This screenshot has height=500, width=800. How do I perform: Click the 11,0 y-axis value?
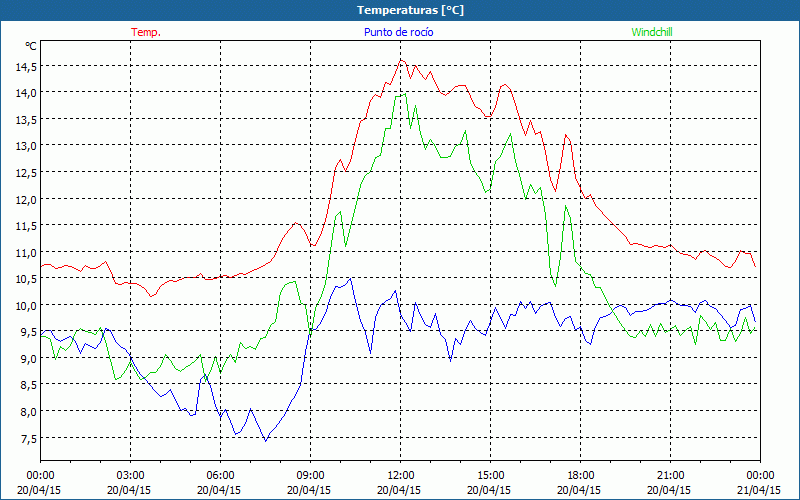click(27, 253)
